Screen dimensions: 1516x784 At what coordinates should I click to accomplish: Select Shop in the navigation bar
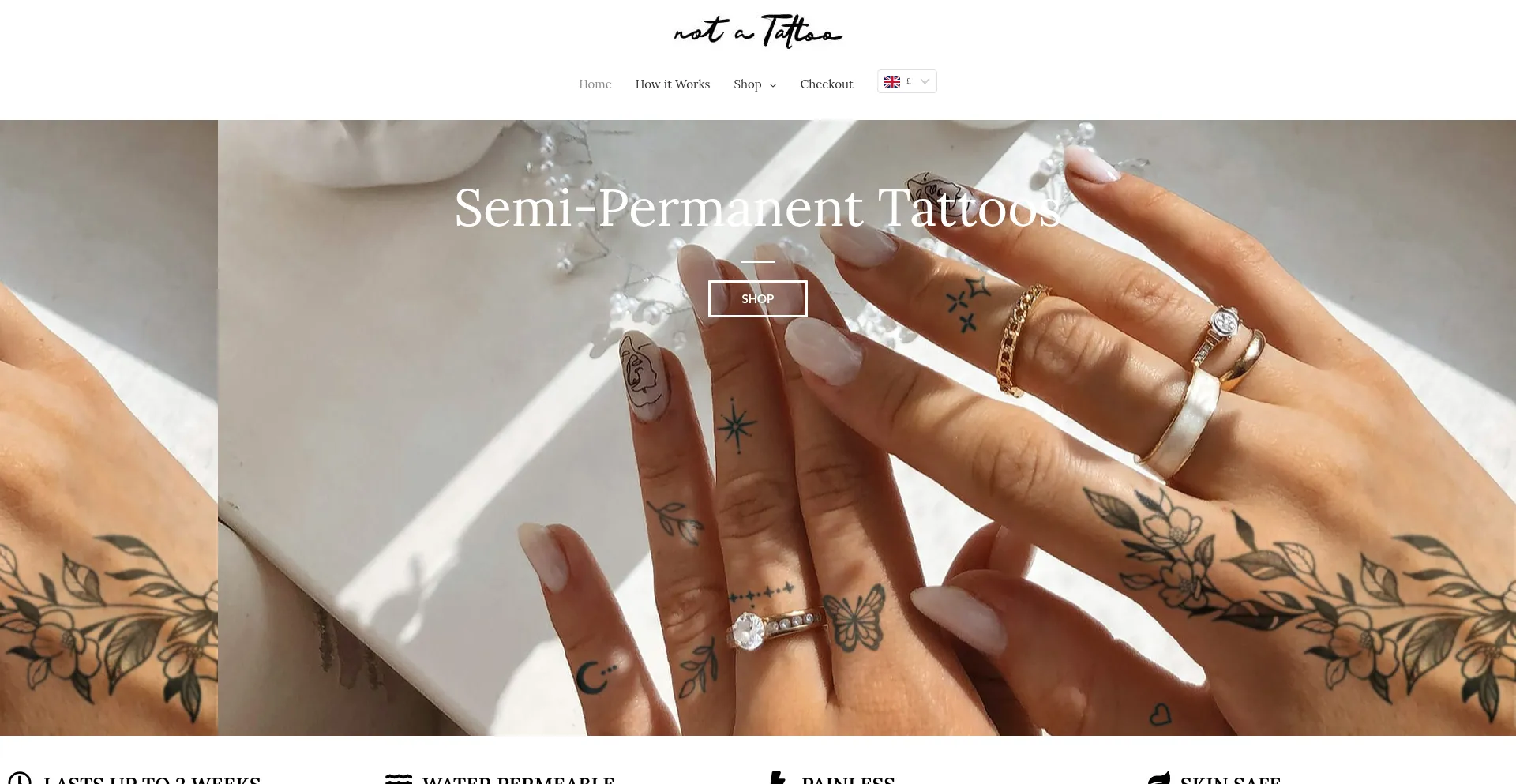[747, 84]
